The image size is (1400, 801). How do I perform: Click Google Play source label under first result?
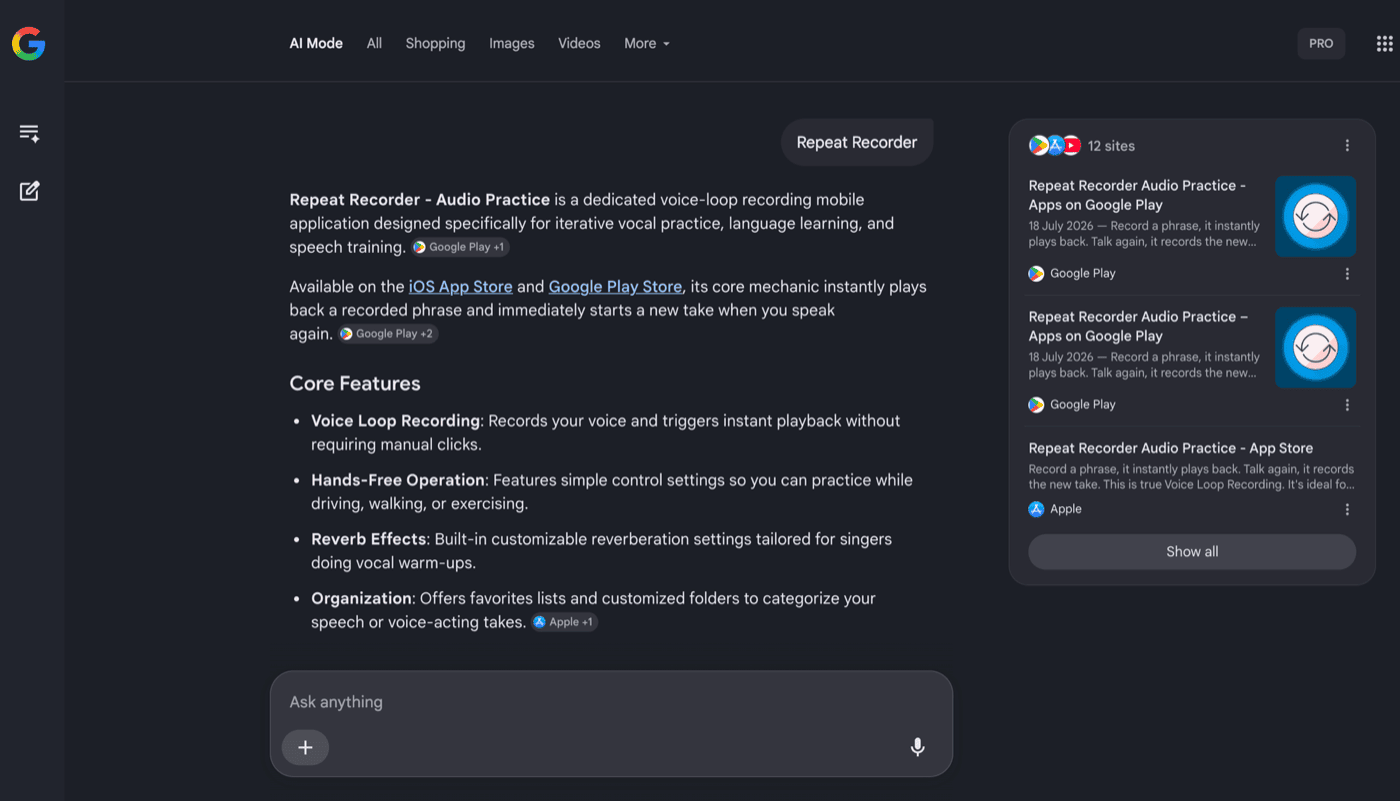[x=1082, y=274]
